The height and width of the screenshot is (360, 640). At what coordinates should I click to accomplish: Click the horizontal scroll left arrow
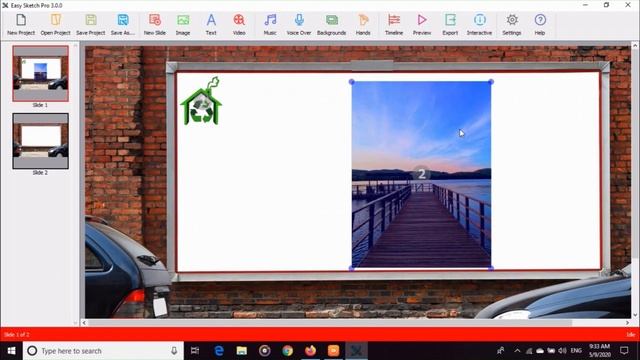coord(84,323)
